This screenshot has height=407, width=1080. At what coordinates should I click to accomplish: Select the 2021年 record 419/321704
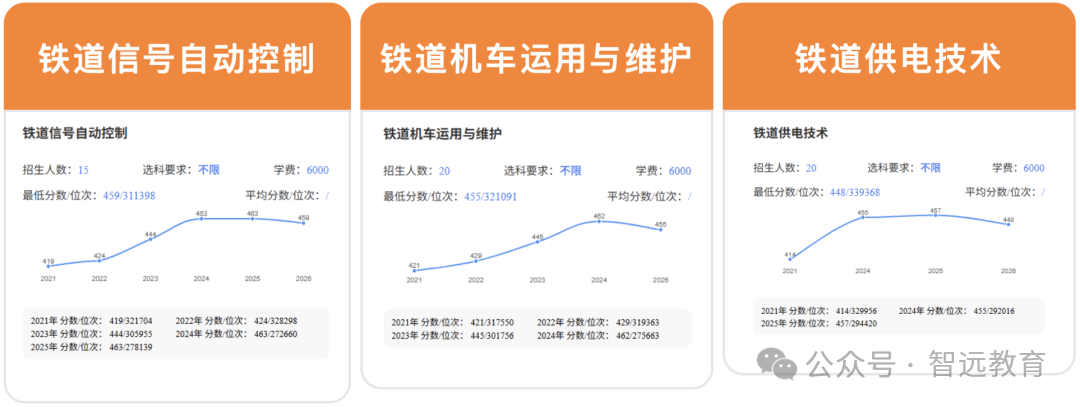(92, 321)
